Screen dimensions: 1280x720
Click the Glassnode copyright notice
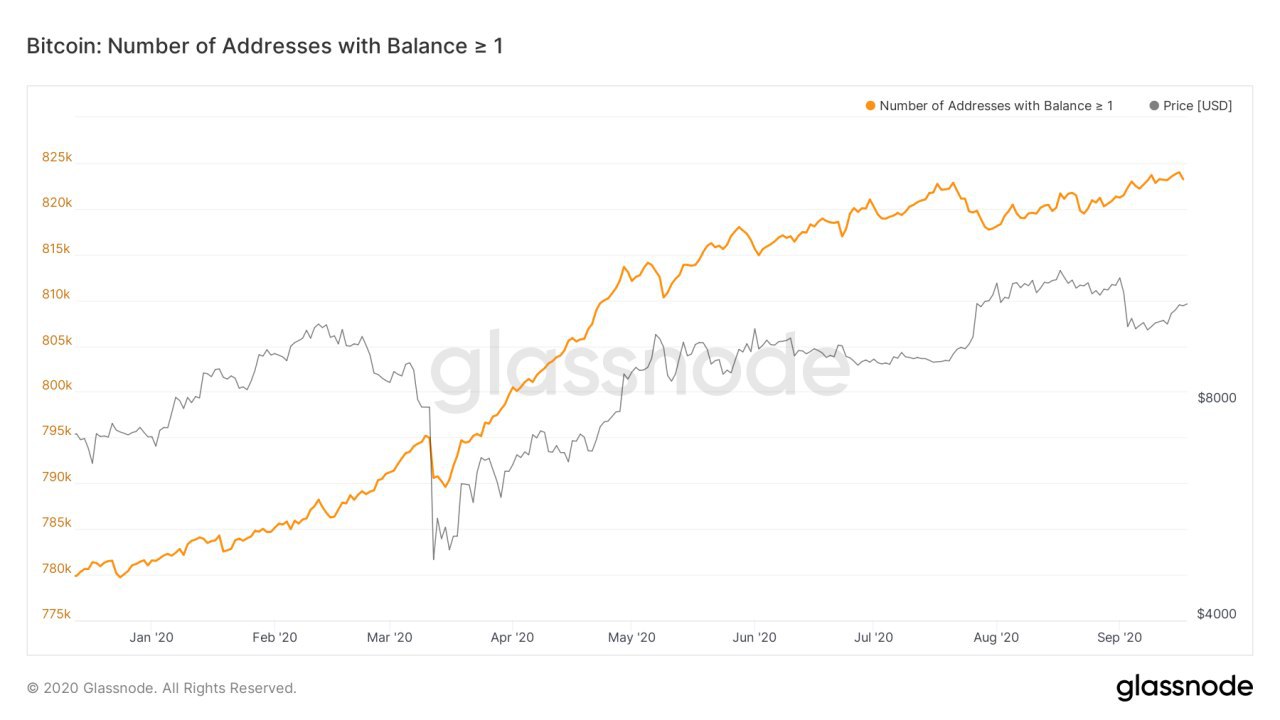point(162,688)
